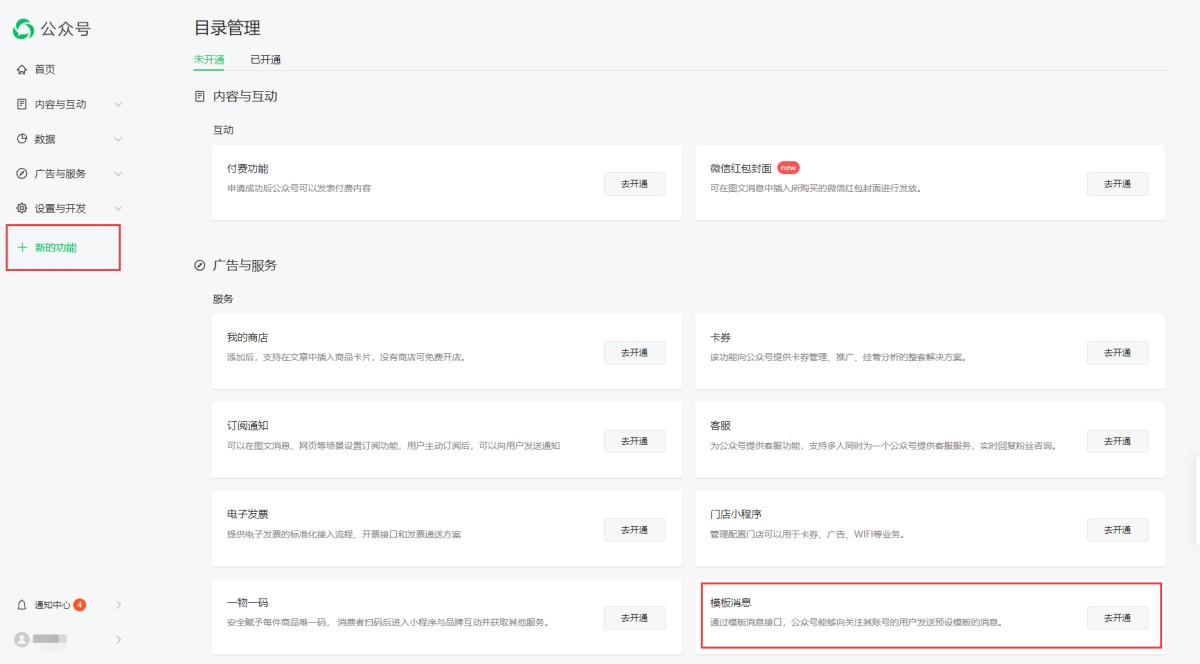
Task: Click the user avatar icon at bottom left
Action: [x=22, y=639]
